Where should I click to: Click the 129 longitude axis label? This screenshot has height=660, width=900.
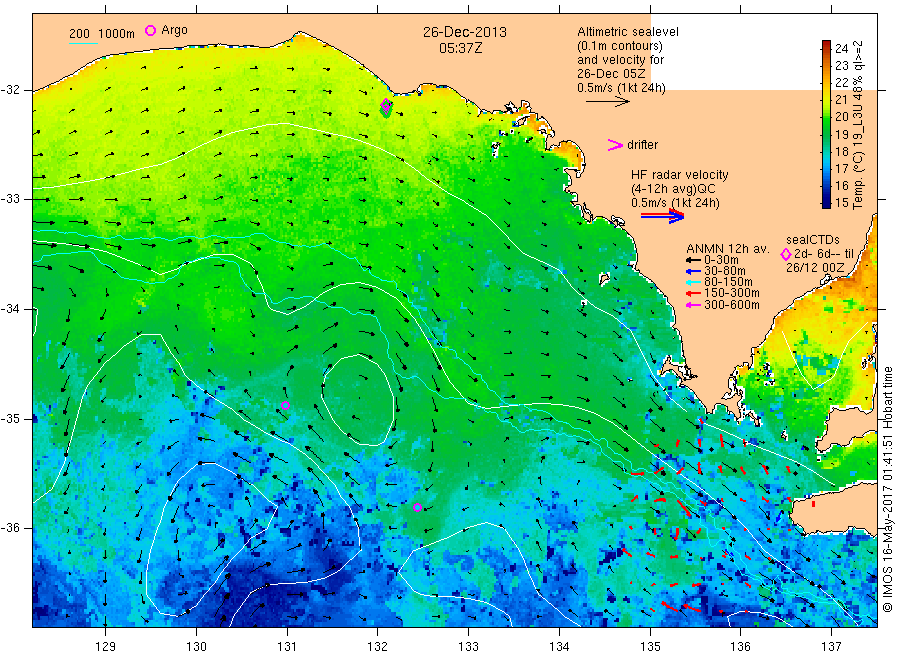(x=106, y=647)
